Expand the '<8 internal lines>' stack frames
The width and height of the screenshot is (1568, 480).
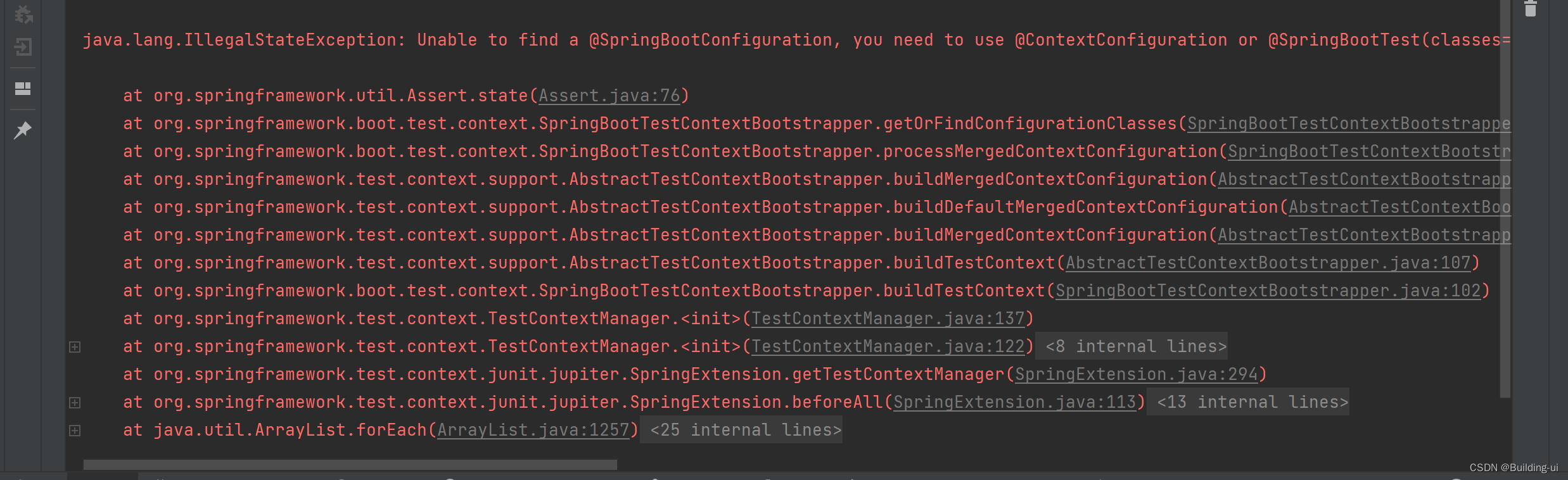(75, 346)
